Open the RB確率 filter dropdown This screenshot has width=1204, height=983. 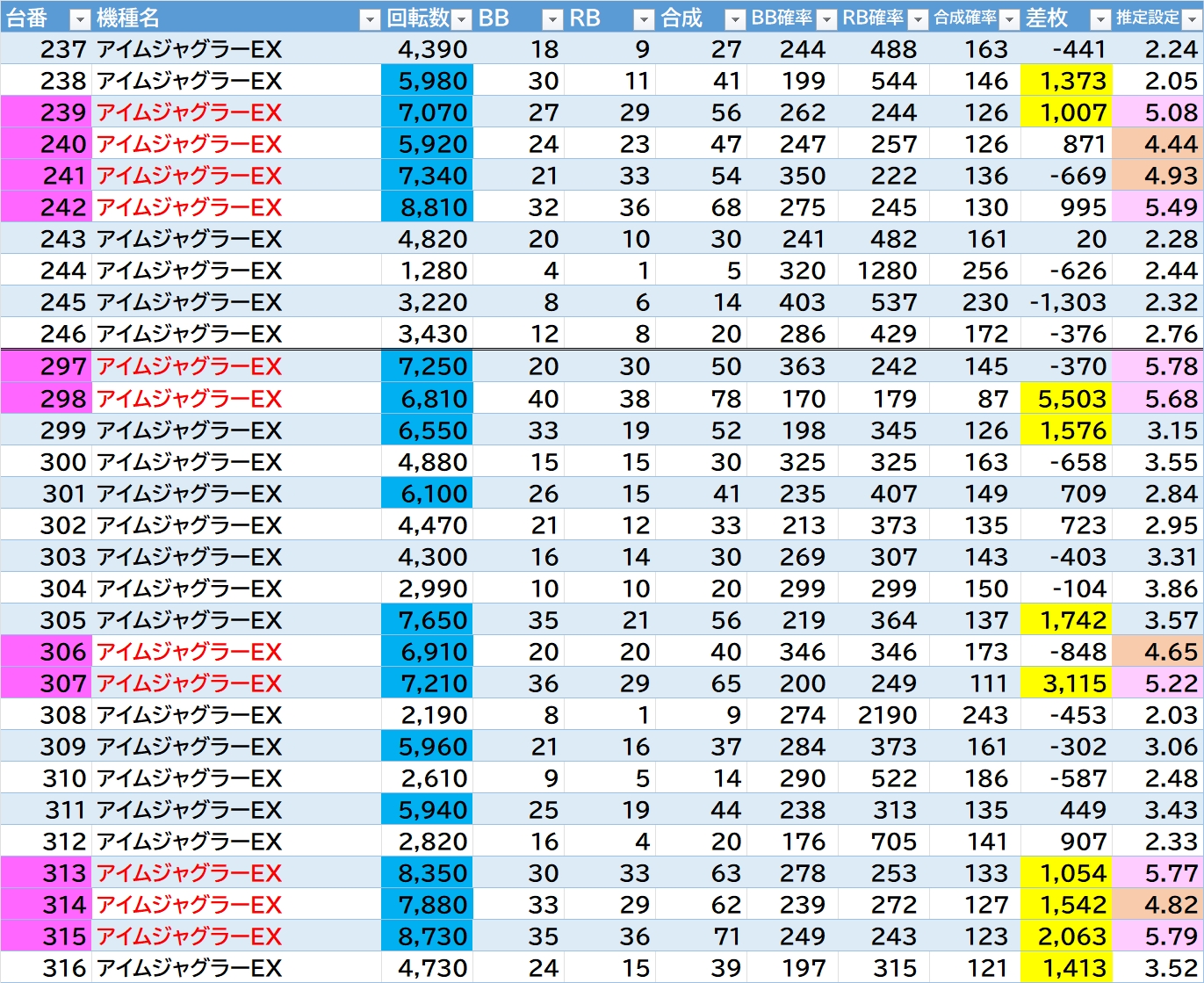pyautogui.click(x=918, y=18)
